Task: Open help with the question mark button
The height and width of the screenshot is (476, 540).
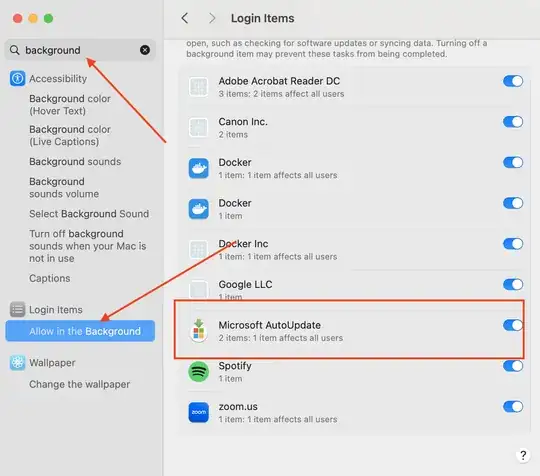Action: click(x=523, y=455)
